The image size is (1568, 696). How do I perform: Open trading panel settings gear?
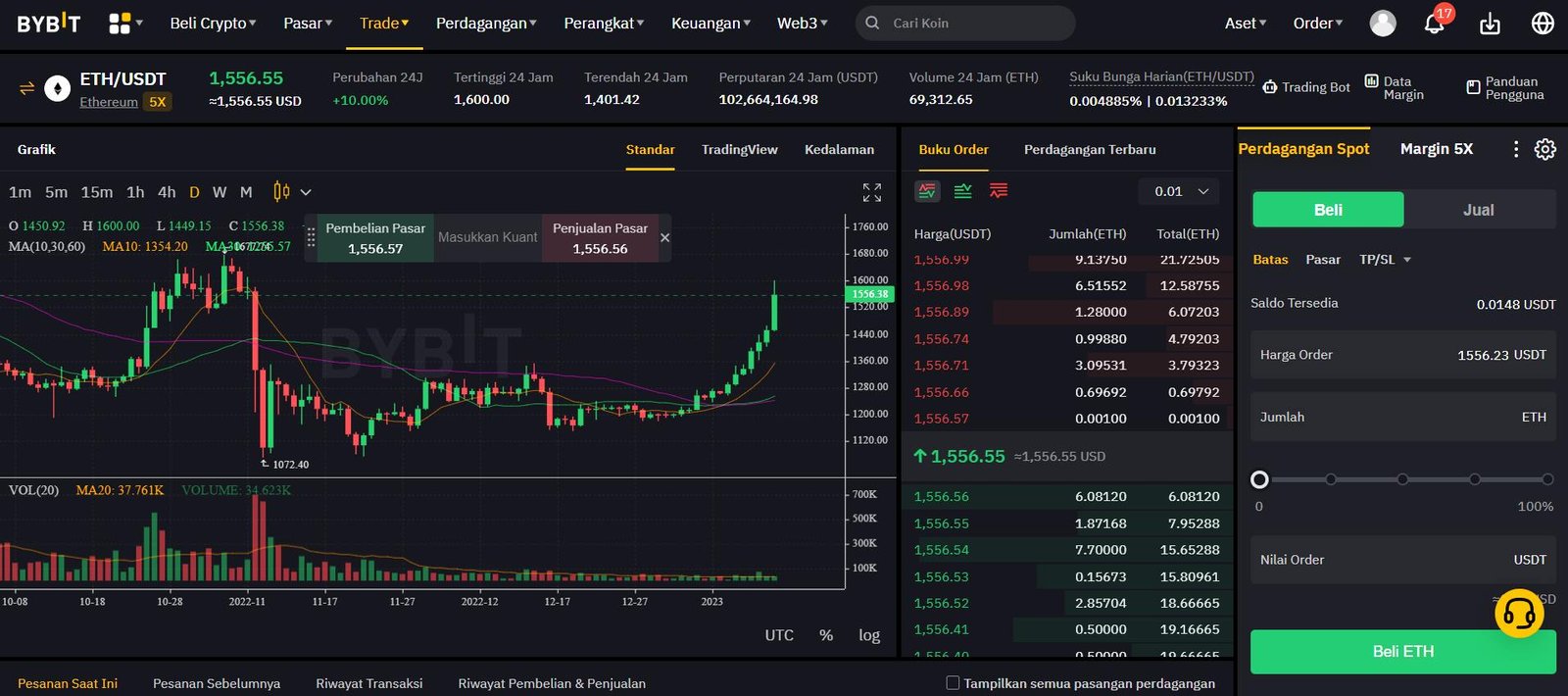tap(1545, 149)
